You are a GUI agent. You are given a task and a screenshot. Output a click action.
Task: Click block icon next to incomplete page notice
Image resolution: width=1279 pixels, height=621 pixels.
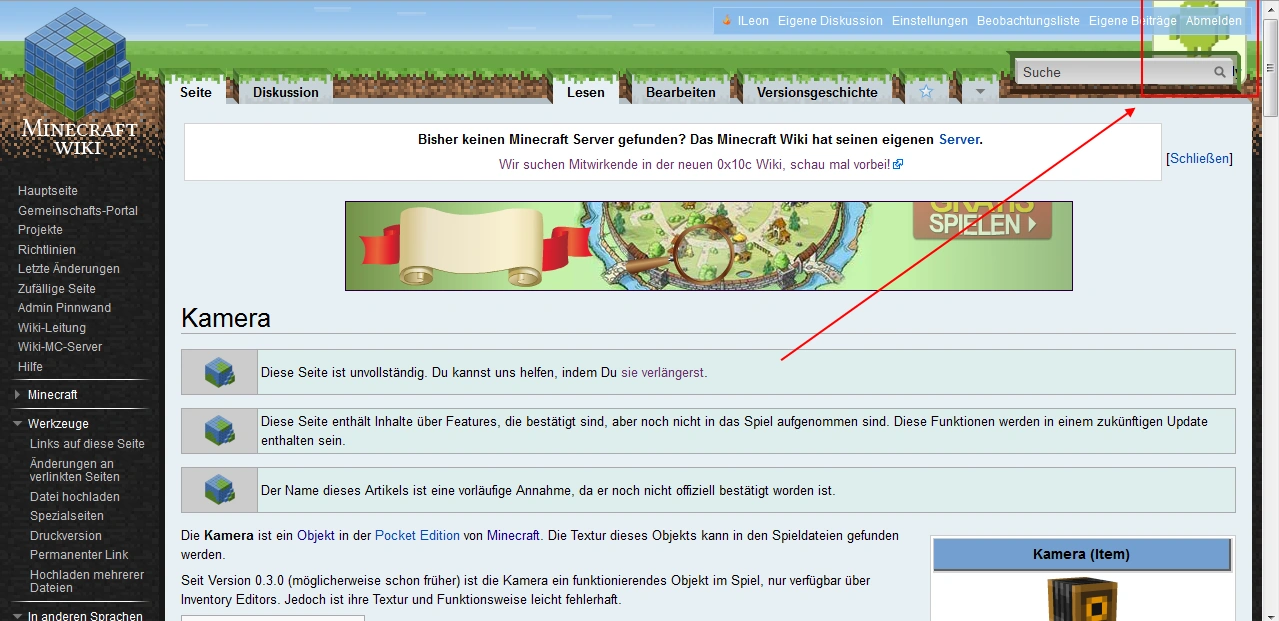219,372
